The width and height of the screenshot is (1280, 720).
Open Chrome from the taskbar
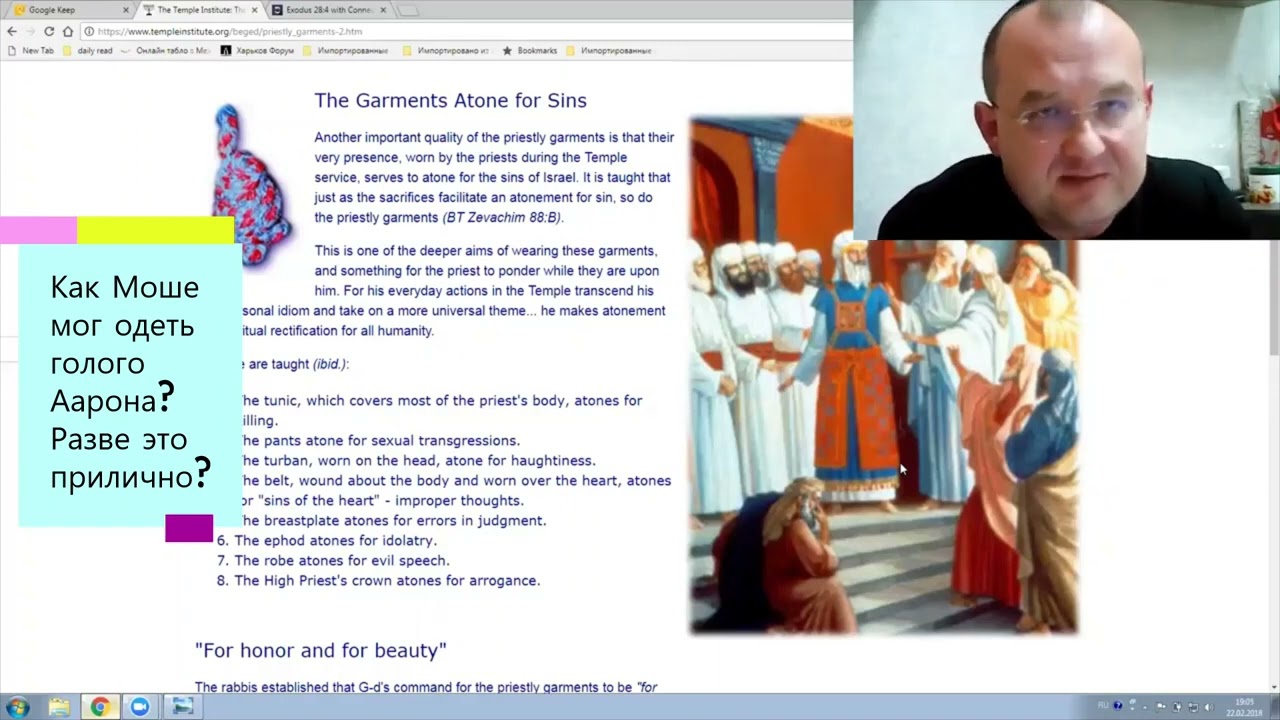[x=100, y=707]
